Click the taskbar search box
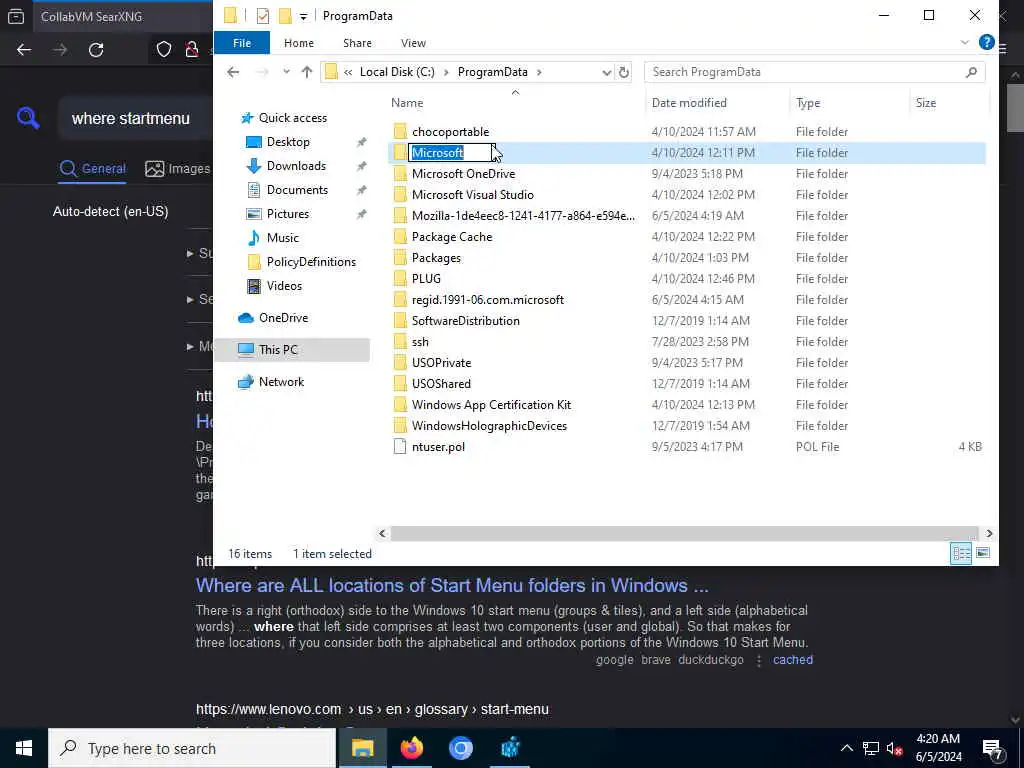 (x=192, y=748)
